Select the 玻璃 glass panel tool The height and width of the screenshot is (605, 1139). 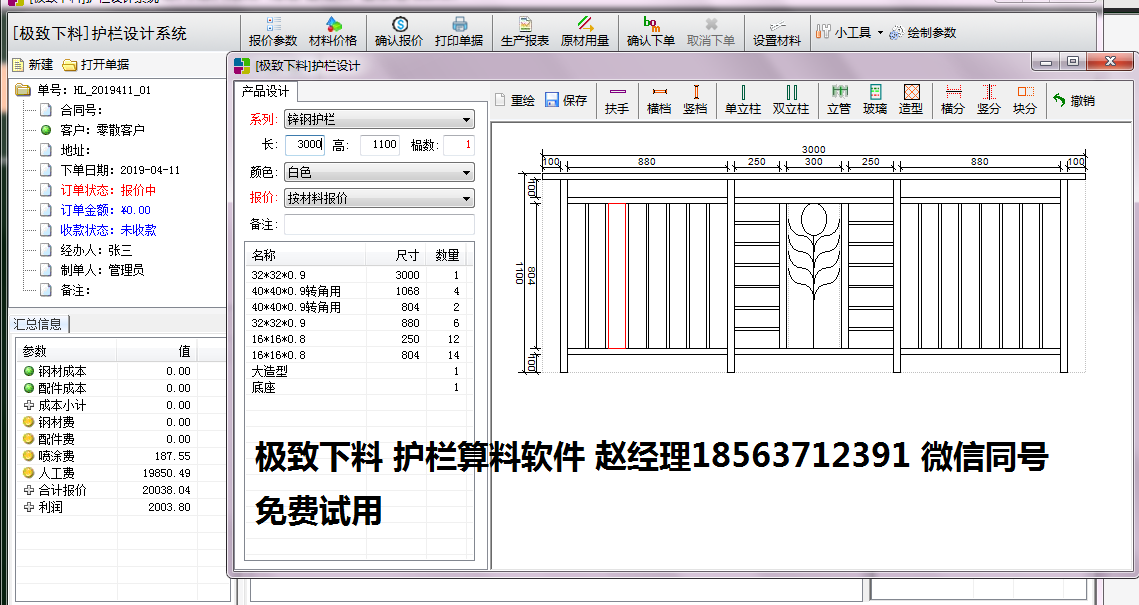click(875, 100)
